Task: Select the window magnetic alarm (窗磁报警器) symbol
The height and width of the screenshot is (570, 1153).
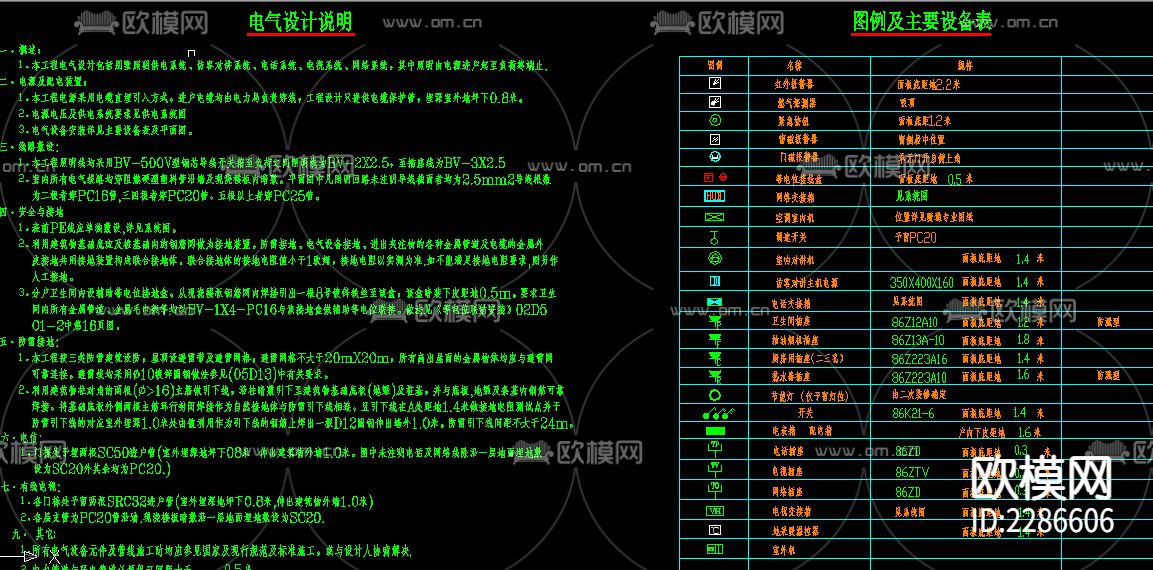Action: tap(715, 139)
